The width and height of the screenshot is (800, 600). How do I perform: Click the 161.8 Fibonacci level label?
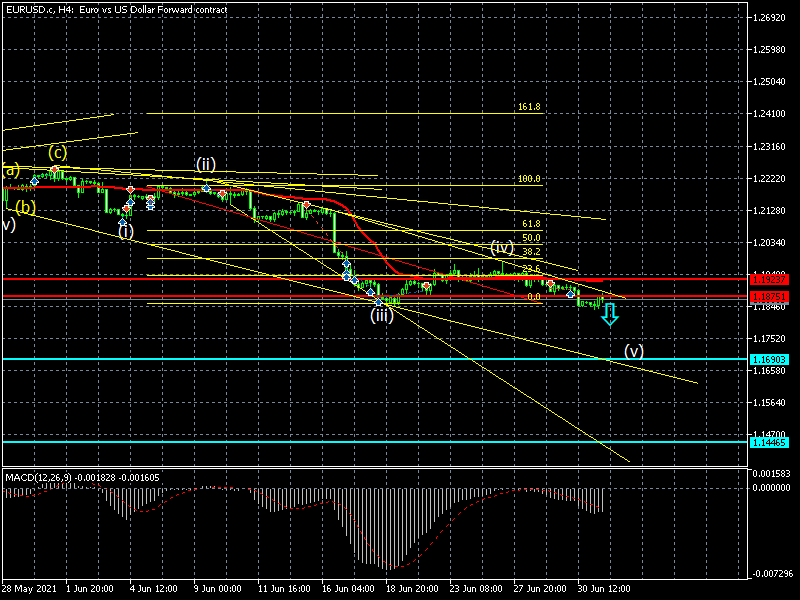pyautogui.click(x=529, y=107)
